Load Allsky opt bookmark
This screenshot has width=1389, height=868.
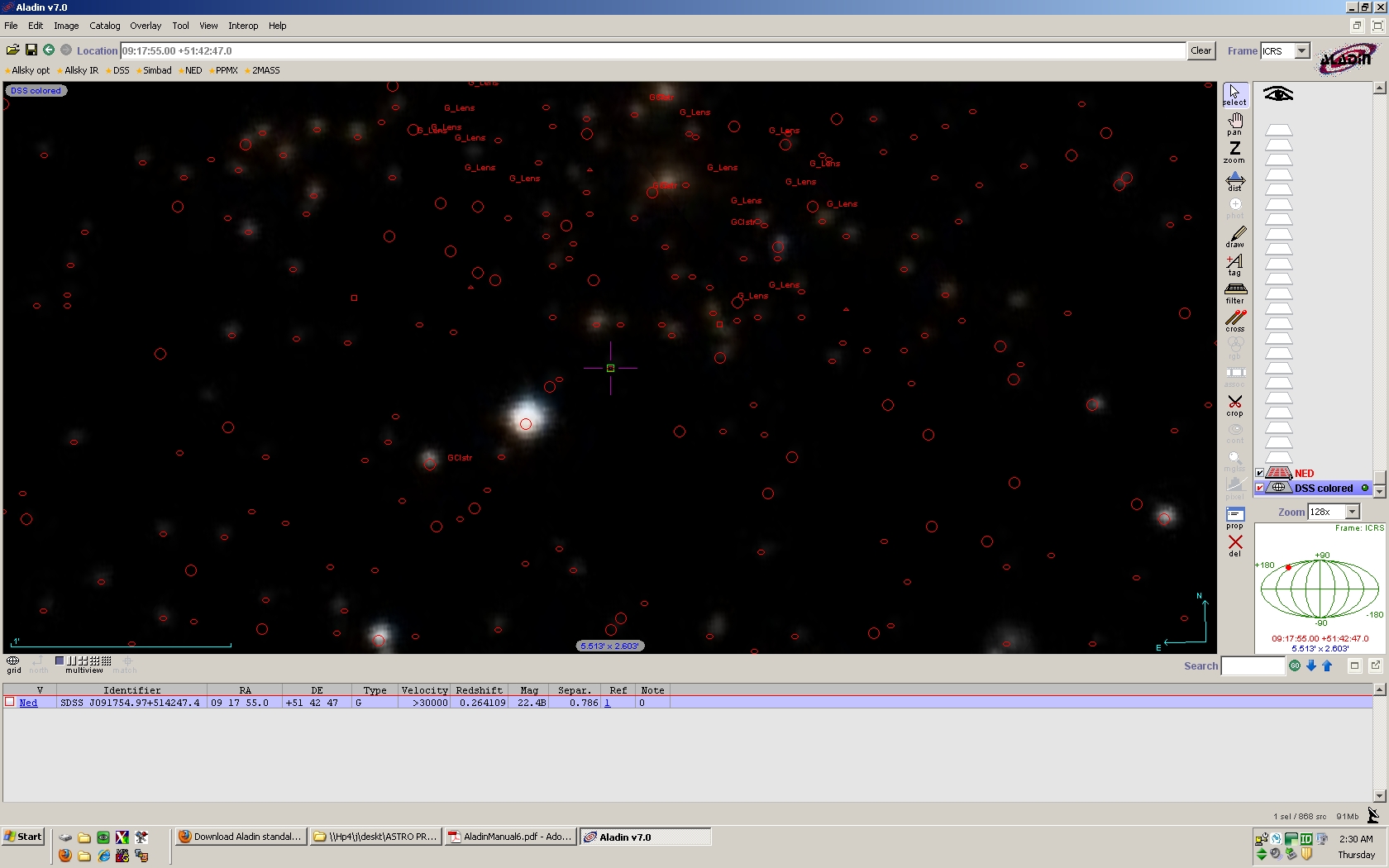tap(28, 70)
